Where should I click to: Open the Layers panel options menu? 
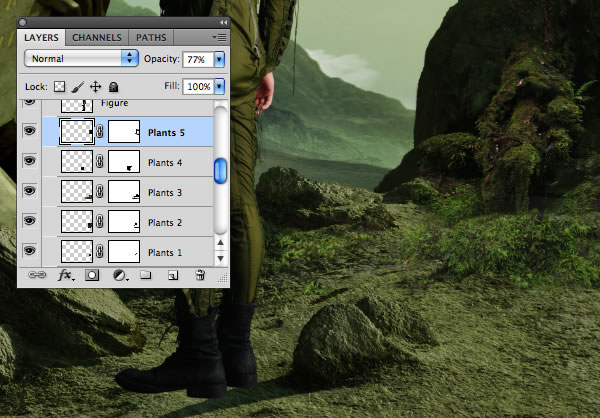tap(220, 38)
